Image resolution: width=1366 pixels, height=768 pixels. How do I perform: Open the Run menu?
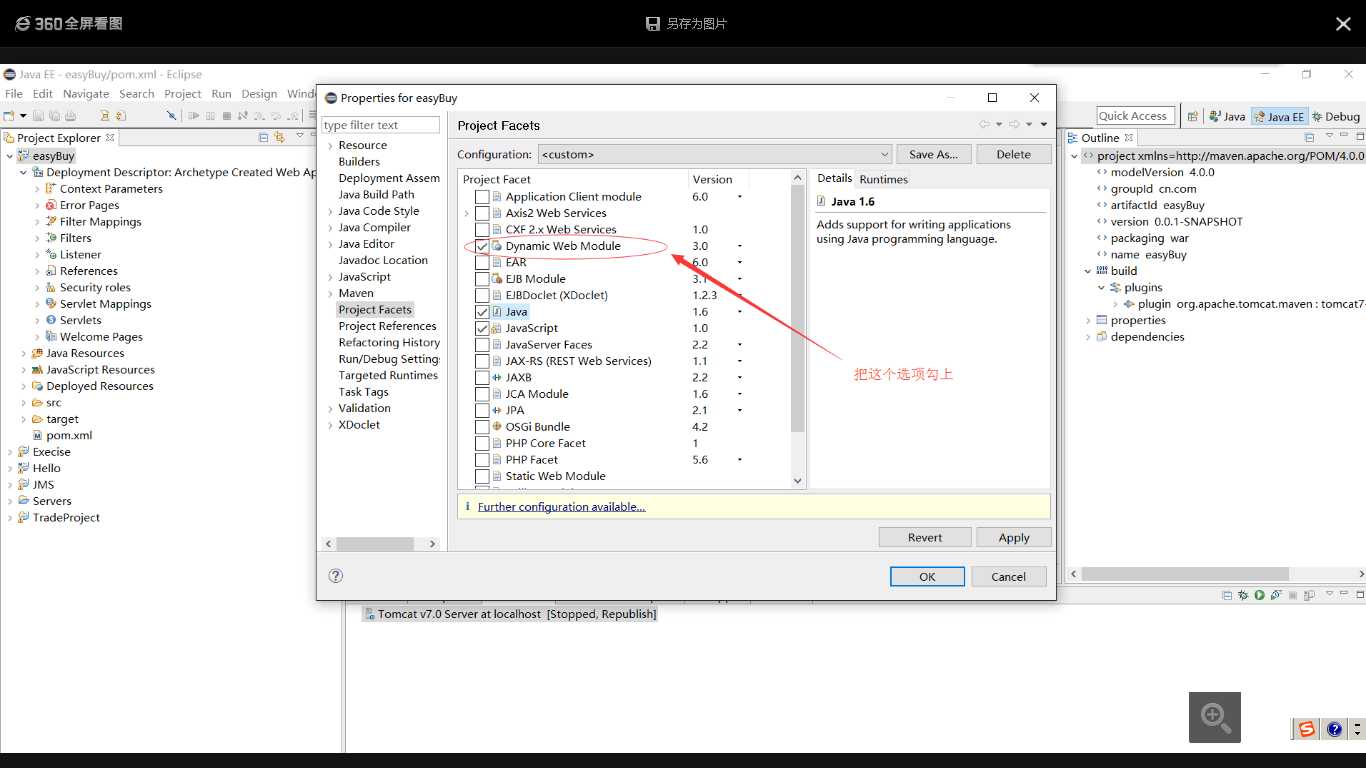pyautogui.click(x=222, y=94)
